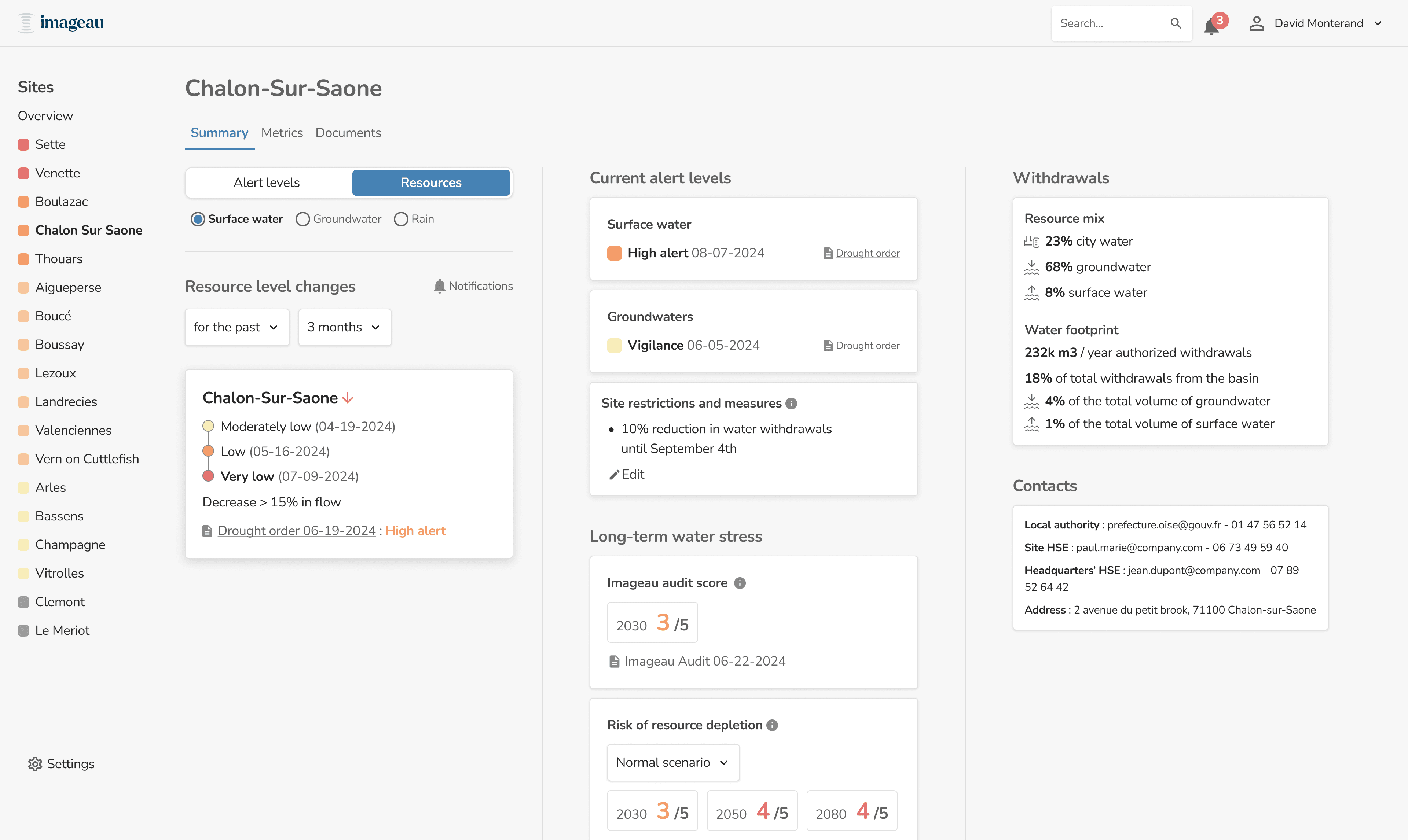This screenshot has width=1408, height=840.
Task: Choose the Rain radio button
Action: (401, 219)
